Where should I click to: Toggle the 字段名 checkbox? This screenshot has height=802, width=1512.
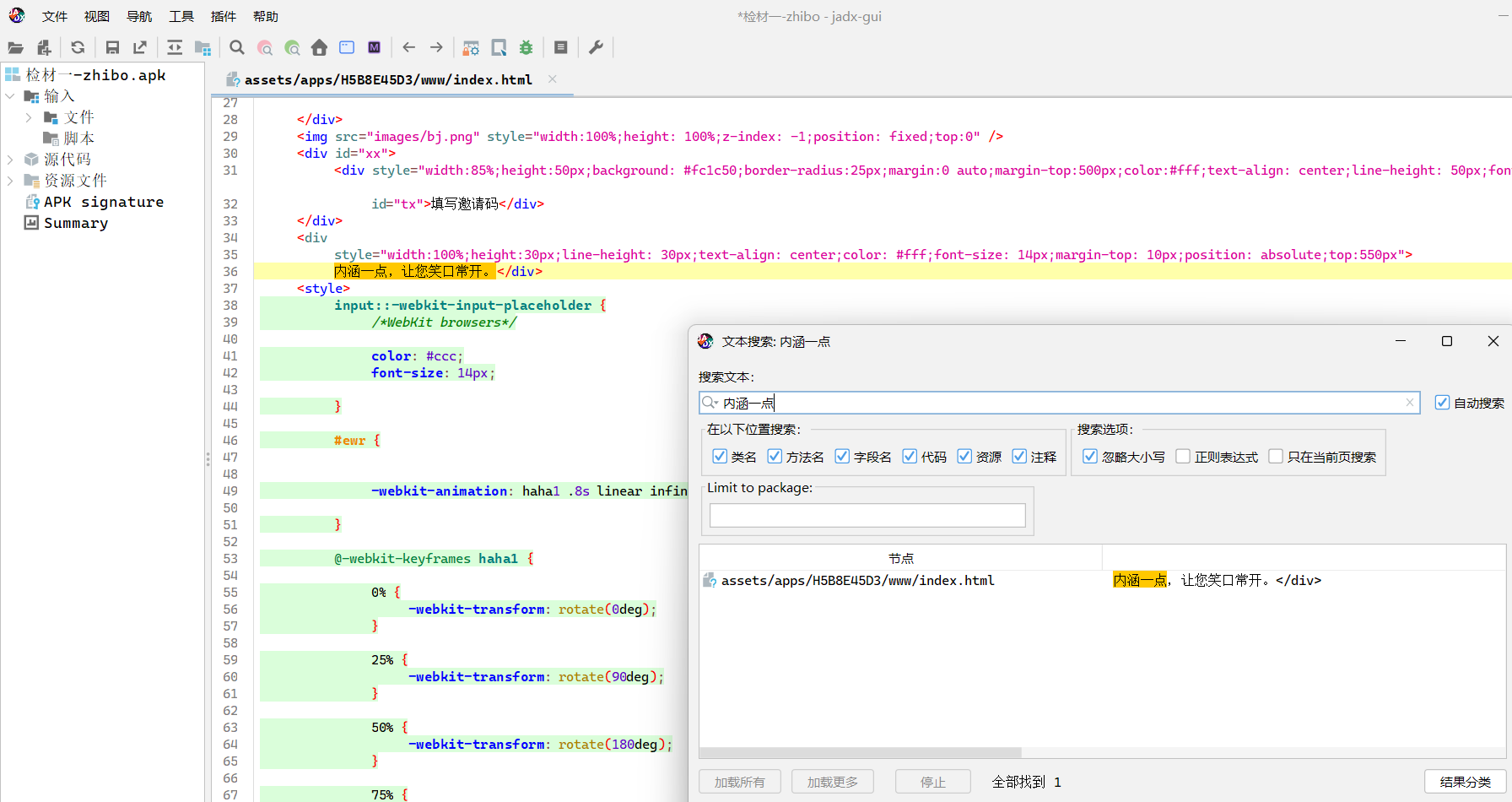point(842,457)
